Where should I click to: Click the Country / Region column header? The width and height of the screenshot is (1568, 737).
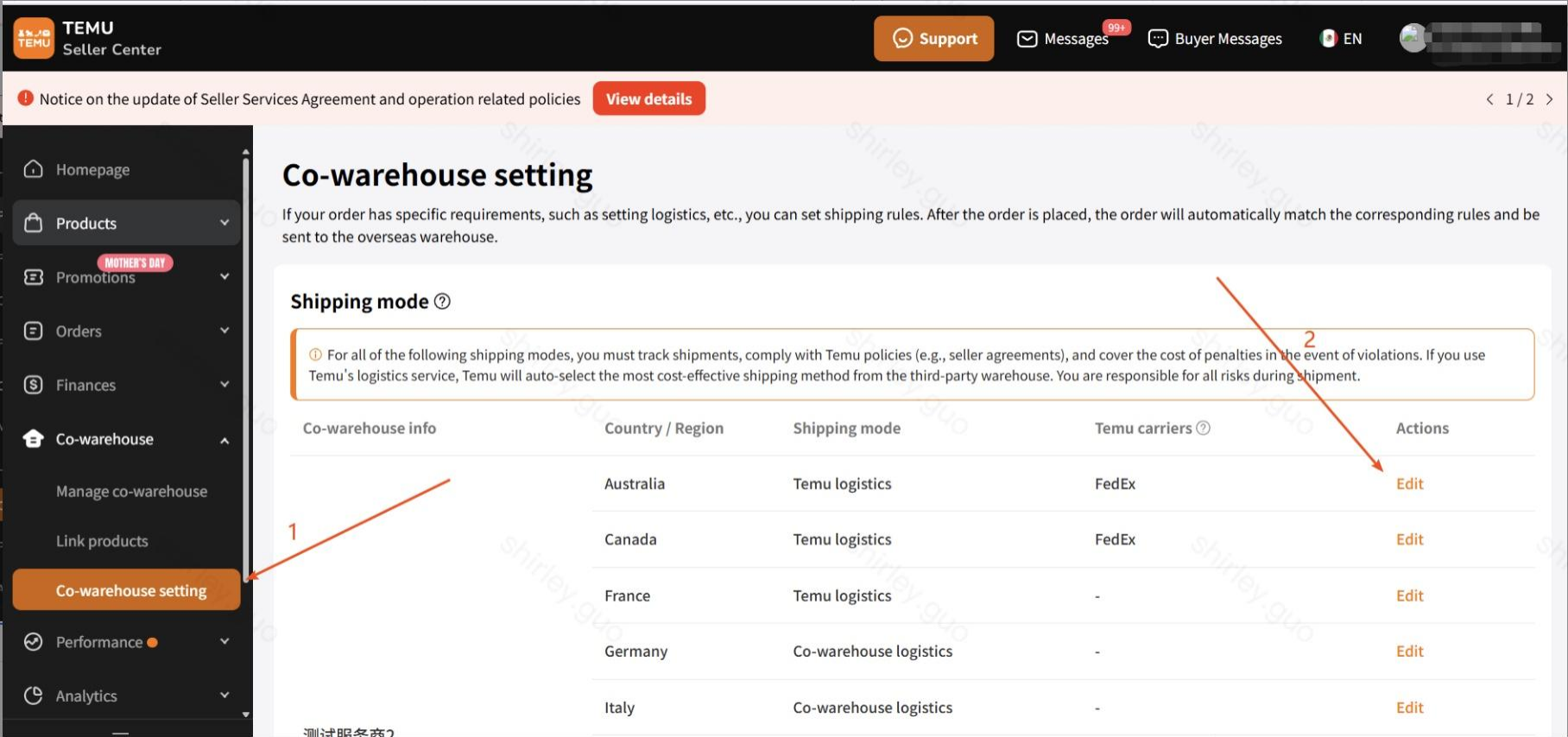coord(664,428)
